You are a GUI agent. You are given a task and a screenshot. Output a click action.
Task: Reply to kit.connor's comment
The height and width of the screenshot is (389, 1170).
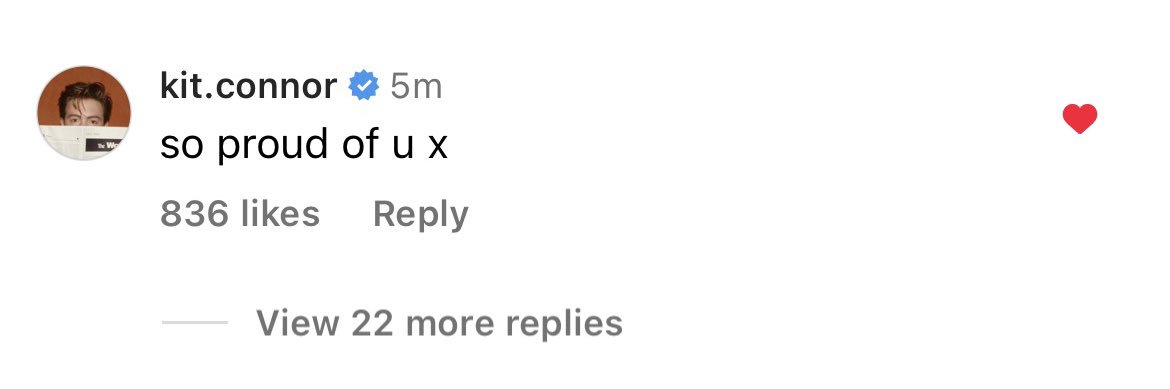point(420,215)
